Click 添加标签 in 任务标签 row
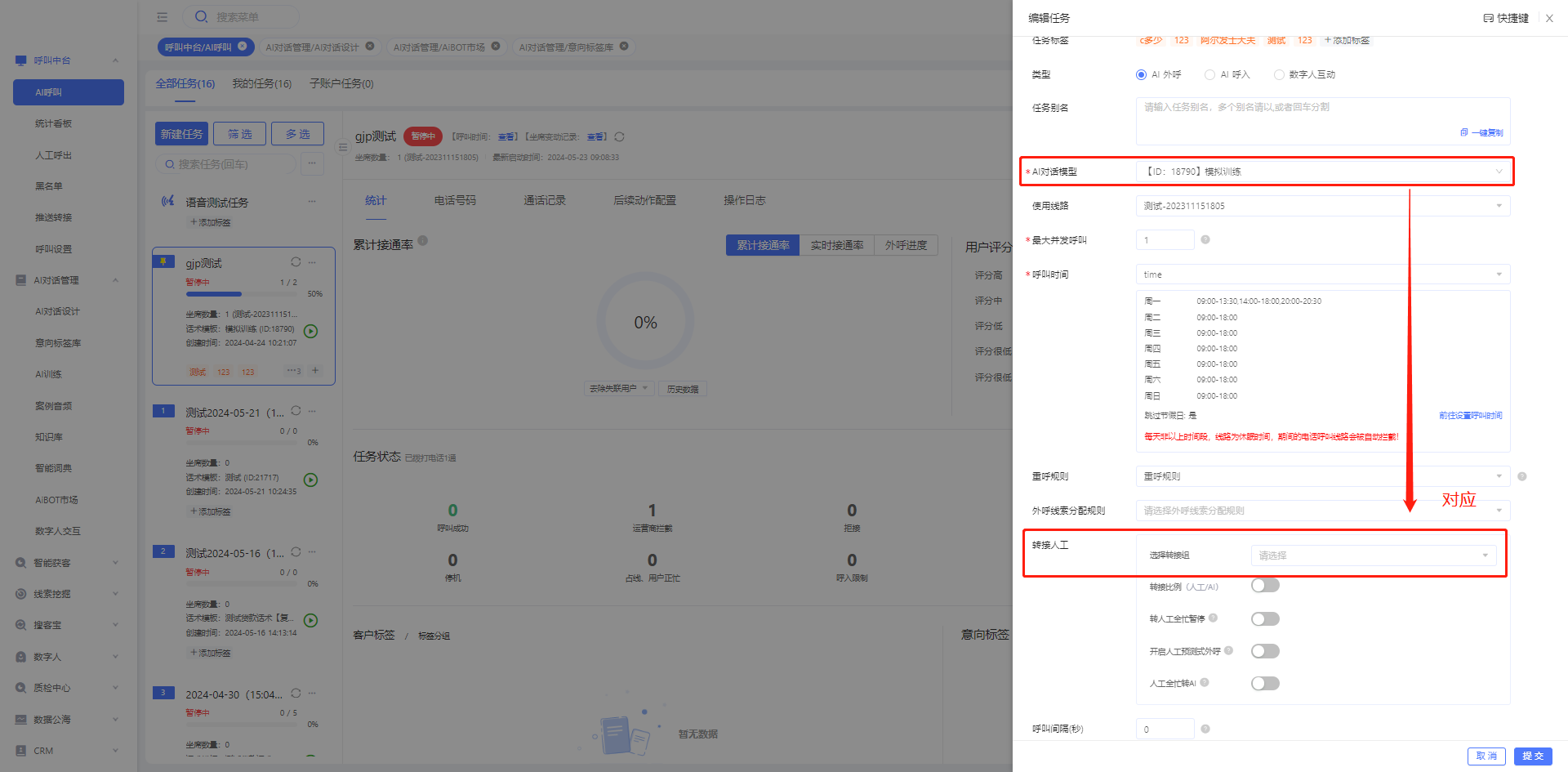The image size is (1568, 772). tap(1347, 40)
